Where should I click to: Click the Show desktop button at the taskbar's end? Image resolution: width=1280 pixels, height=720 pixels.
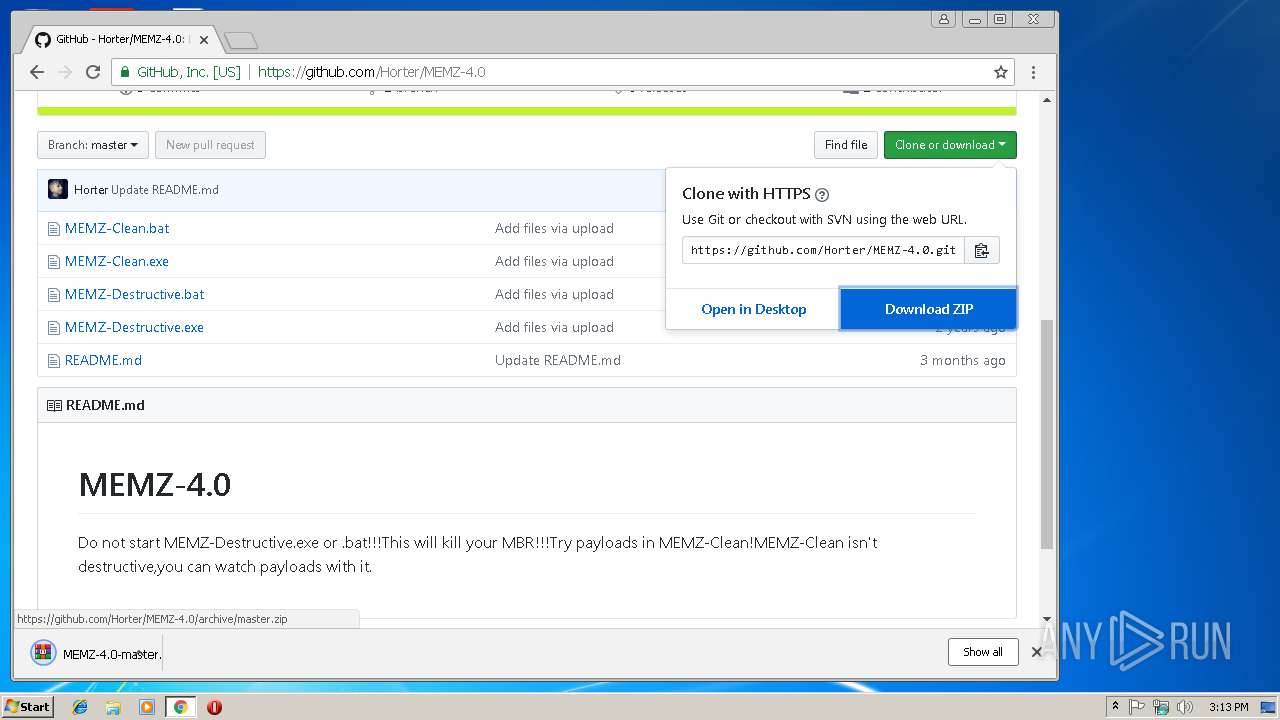pyautogui.click(x=1269, y=707)
